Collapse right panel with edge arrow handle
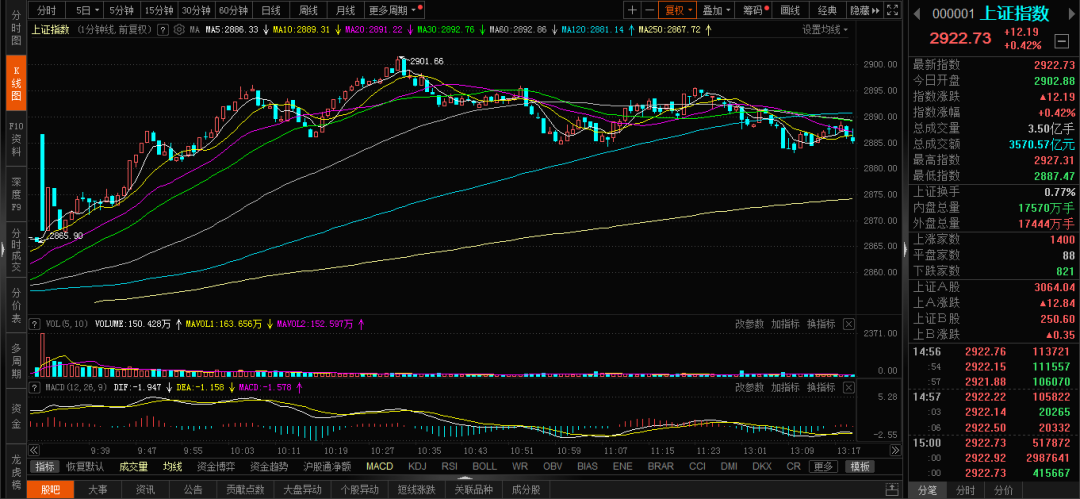Image resolution: width=1080 pixels, height=499 pixels. click(906, 250)
